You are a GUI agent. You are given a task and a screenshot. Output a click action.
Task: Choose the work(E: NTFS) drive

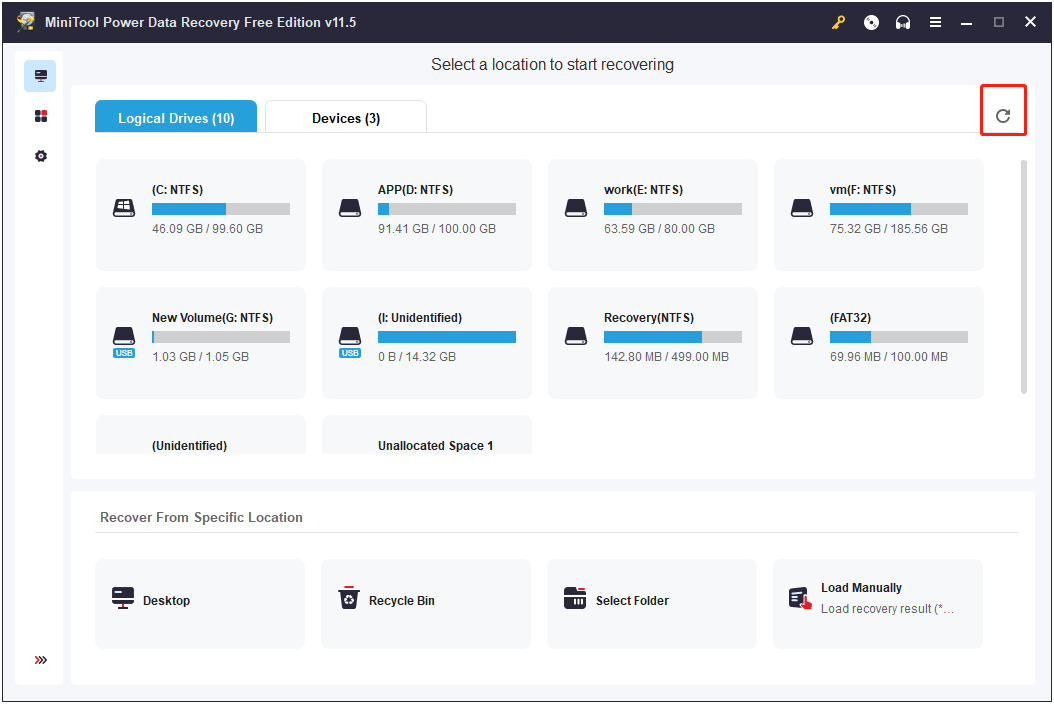click(653, 215)
